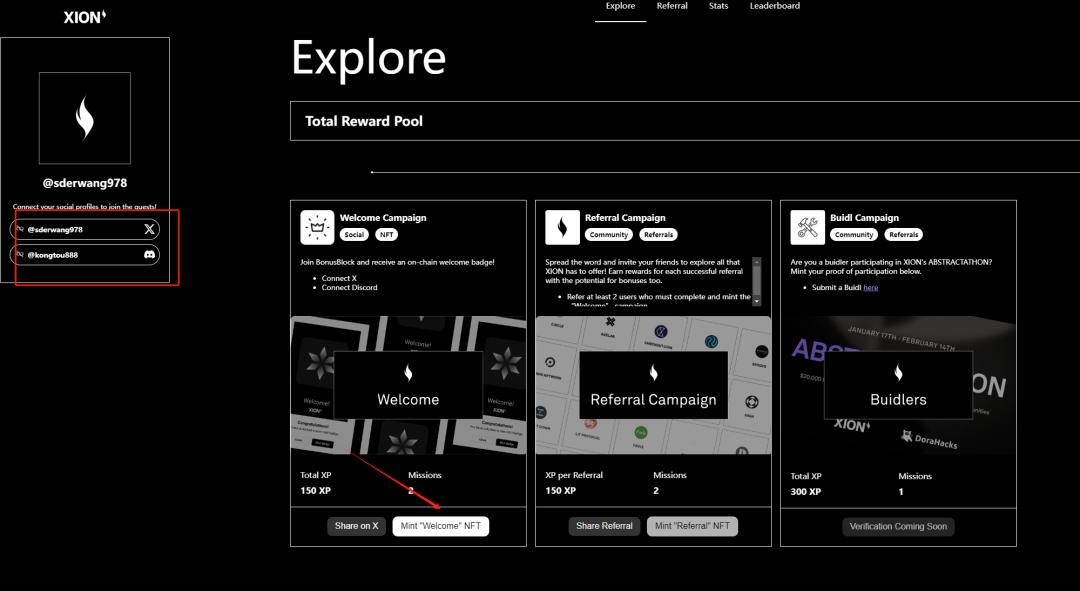Screen dimensions: 1080x591
Task: Click the Community tag on Buidl Campaign
Action: (x=854, y=235)
